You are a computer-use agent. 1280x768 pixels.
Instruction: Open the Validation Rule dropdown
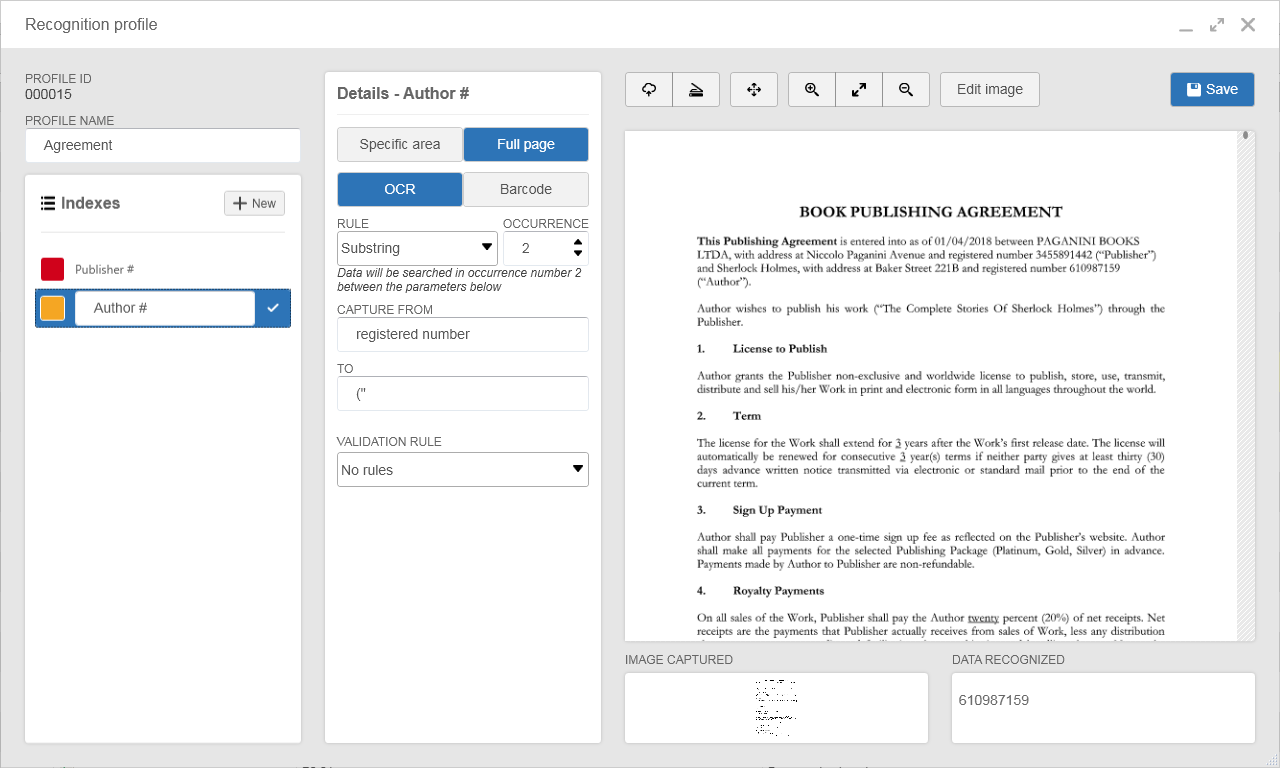point(463,470)
